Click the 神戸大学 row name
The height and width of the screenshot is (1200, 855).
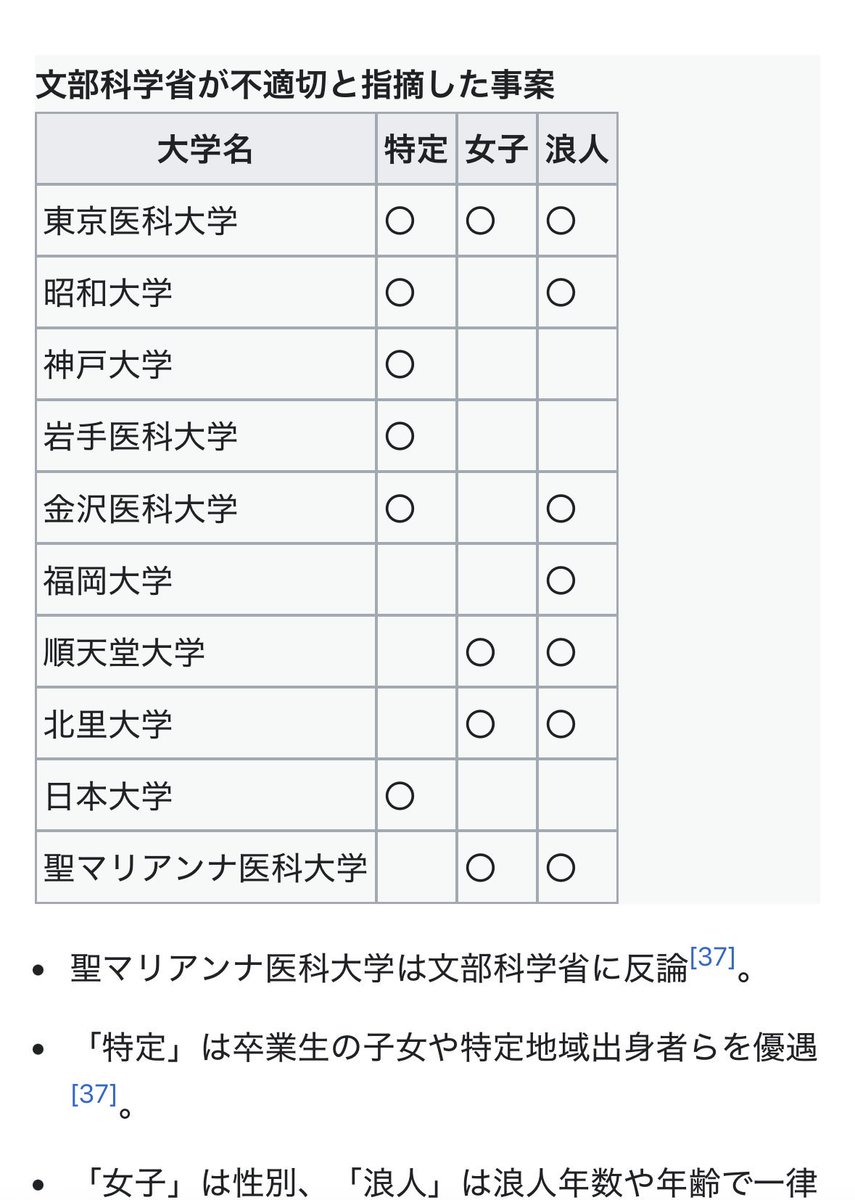coord(108,364)
